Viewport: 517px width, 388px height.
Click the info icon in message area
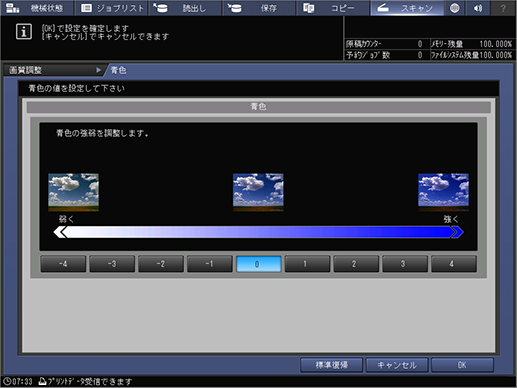[x=24, y=32]
